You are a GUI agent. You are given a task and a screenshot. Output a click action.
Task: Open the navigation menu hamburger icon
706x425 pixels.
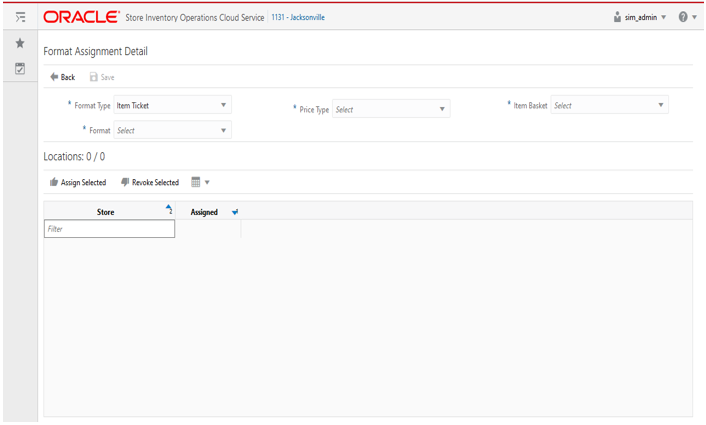20,18
